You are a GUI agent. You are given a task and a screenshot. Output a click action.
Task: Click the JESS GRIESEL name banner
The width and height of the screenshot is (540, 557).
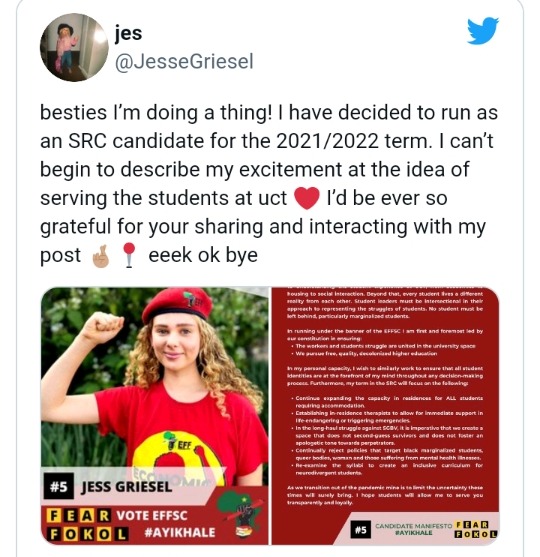[x=126, y=487]
